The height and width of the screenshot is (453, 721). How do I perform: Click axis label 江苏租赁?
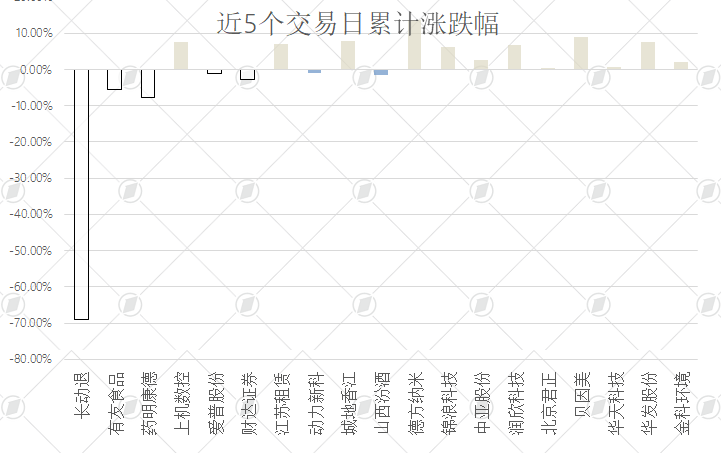[282, 403]
